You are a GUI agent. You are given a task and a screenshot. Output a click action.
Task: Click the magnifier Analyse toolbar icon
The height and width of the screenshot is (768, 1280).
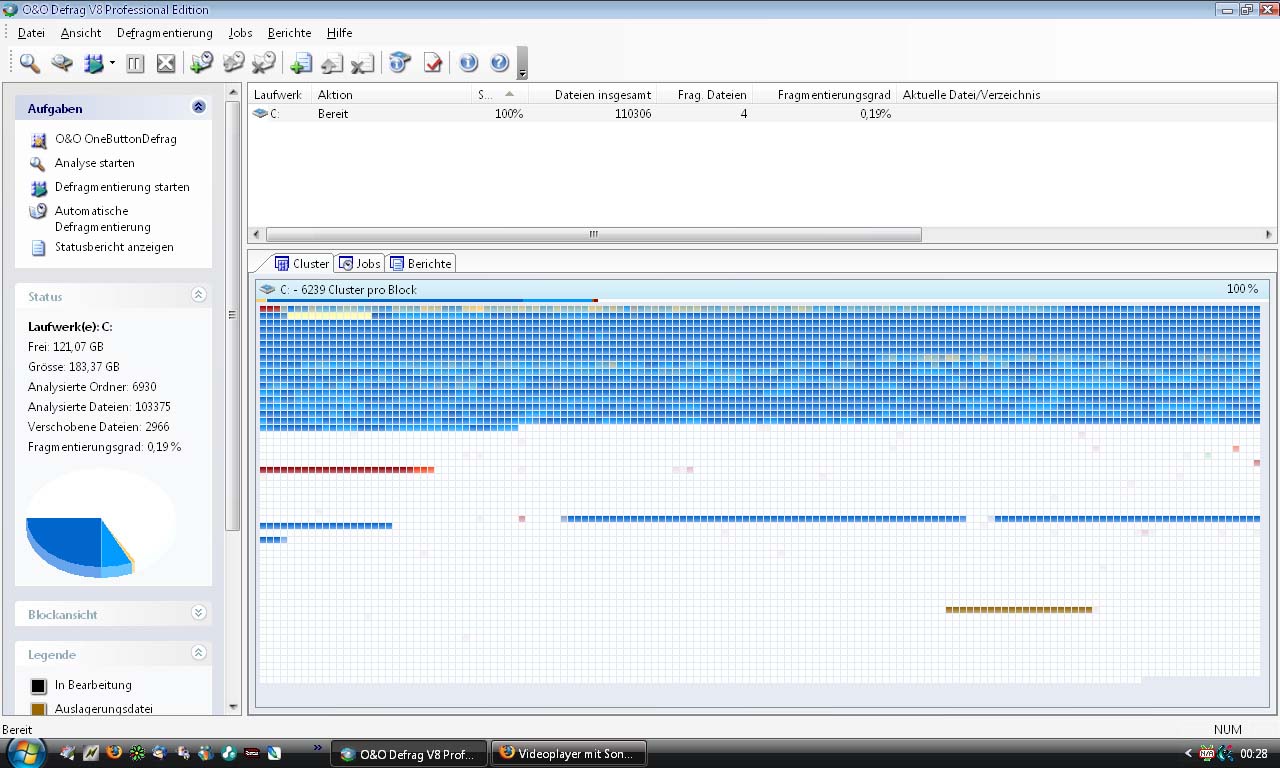tap(30, 63)
